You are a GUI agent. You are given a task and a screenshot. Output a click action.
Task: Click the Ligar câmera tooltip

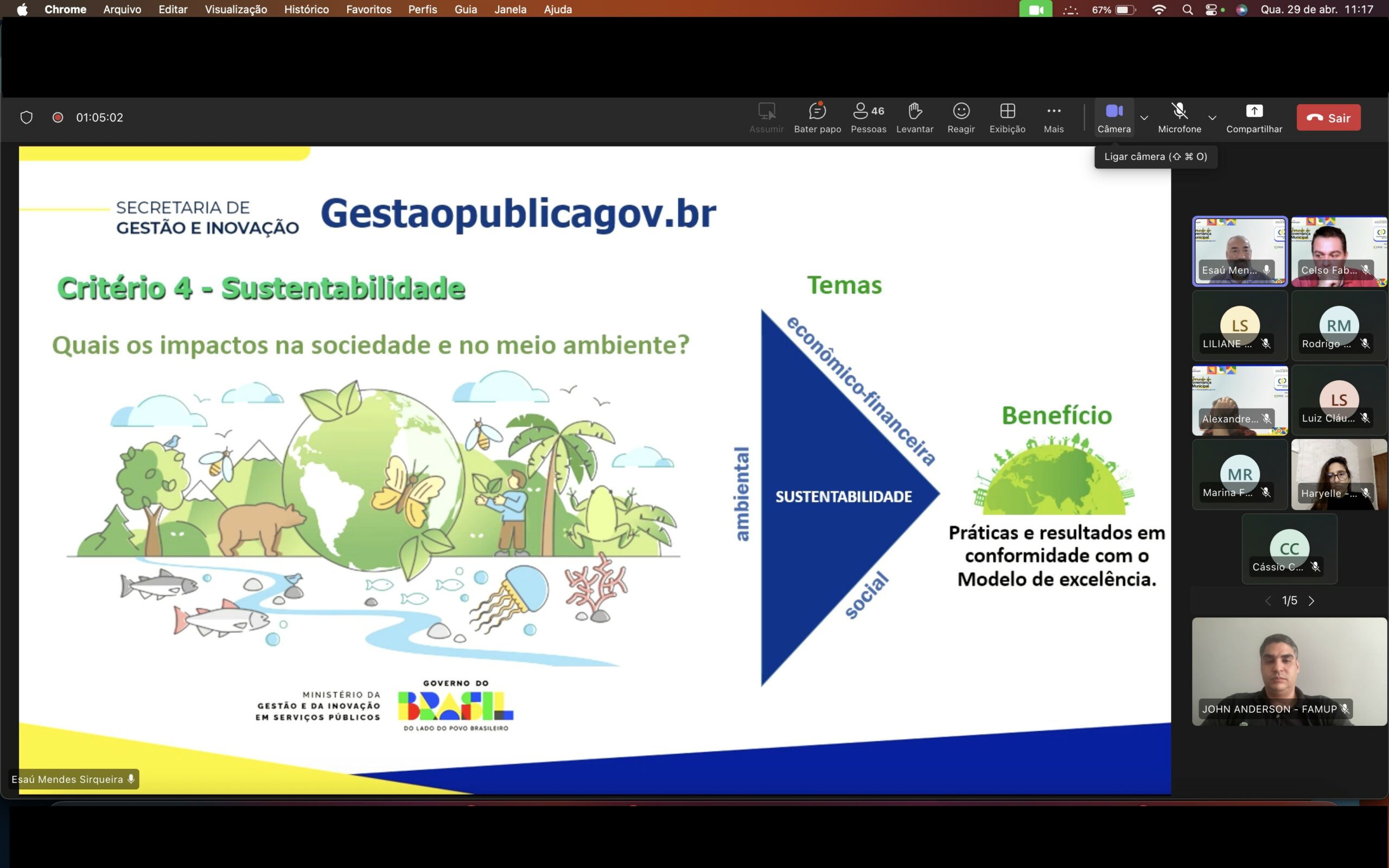coord(1155,156)
